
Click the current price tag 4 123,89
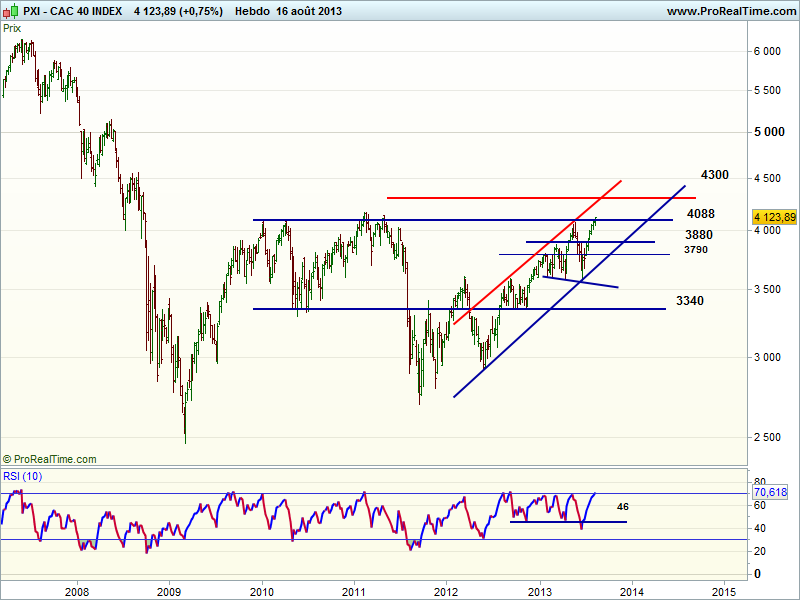coord(773,217)
